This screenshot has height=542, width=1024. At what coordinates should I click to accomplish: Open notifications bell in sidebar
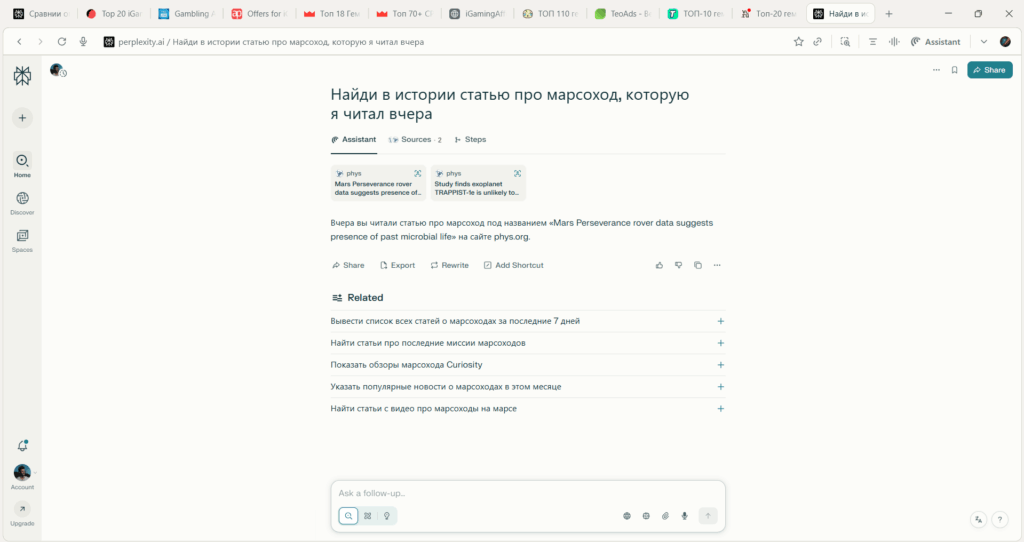[x=22, y=445]
